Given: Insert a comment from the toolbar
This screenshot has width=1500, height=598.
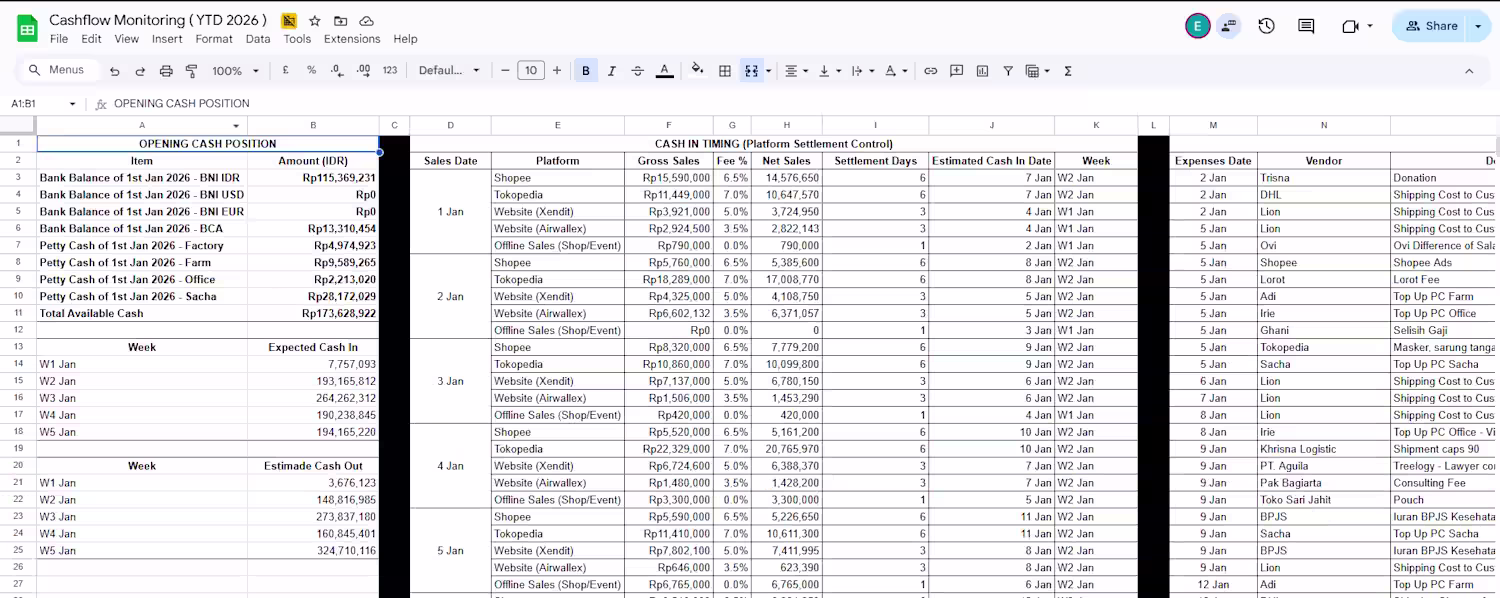Looking at the screenshot, I should coord(957,71).
